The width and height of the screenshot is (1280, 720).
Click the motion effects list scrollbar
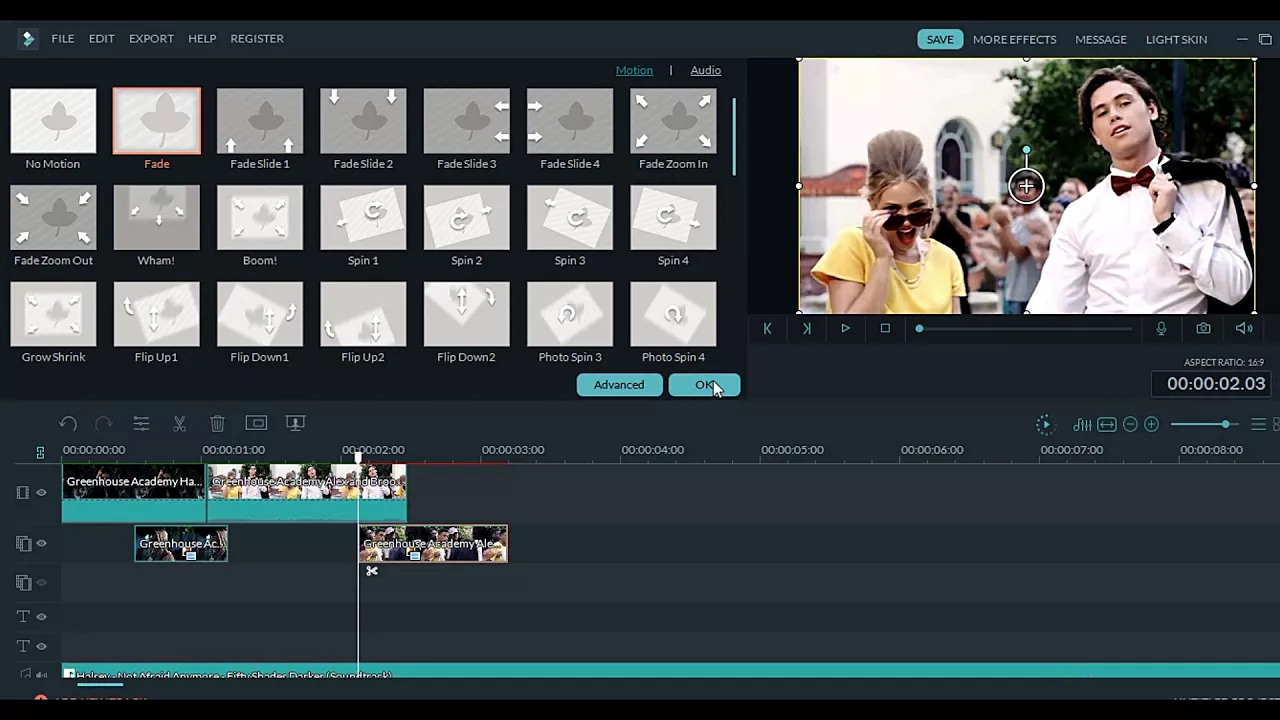735,136
